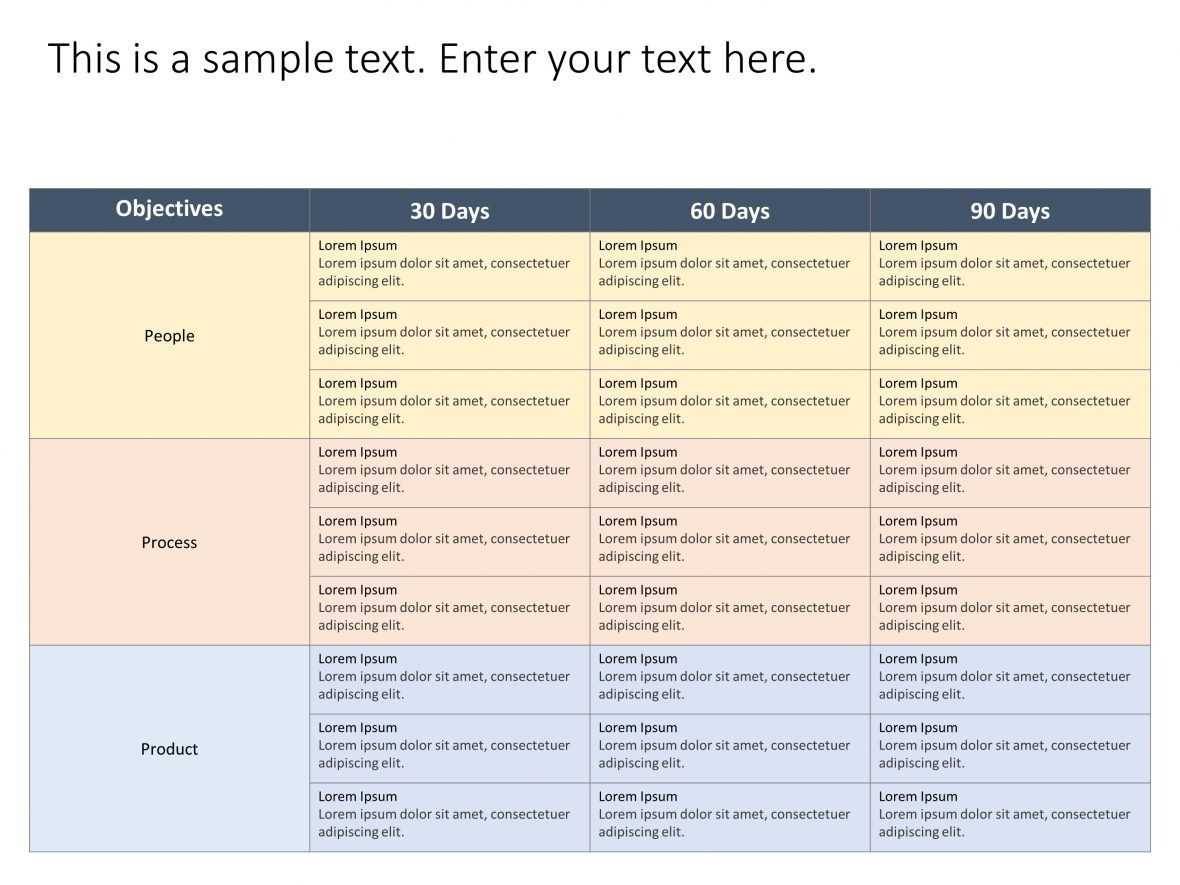Click the Process objective cell
This screenshot has width=1180, height=885.
coord(169,542)
